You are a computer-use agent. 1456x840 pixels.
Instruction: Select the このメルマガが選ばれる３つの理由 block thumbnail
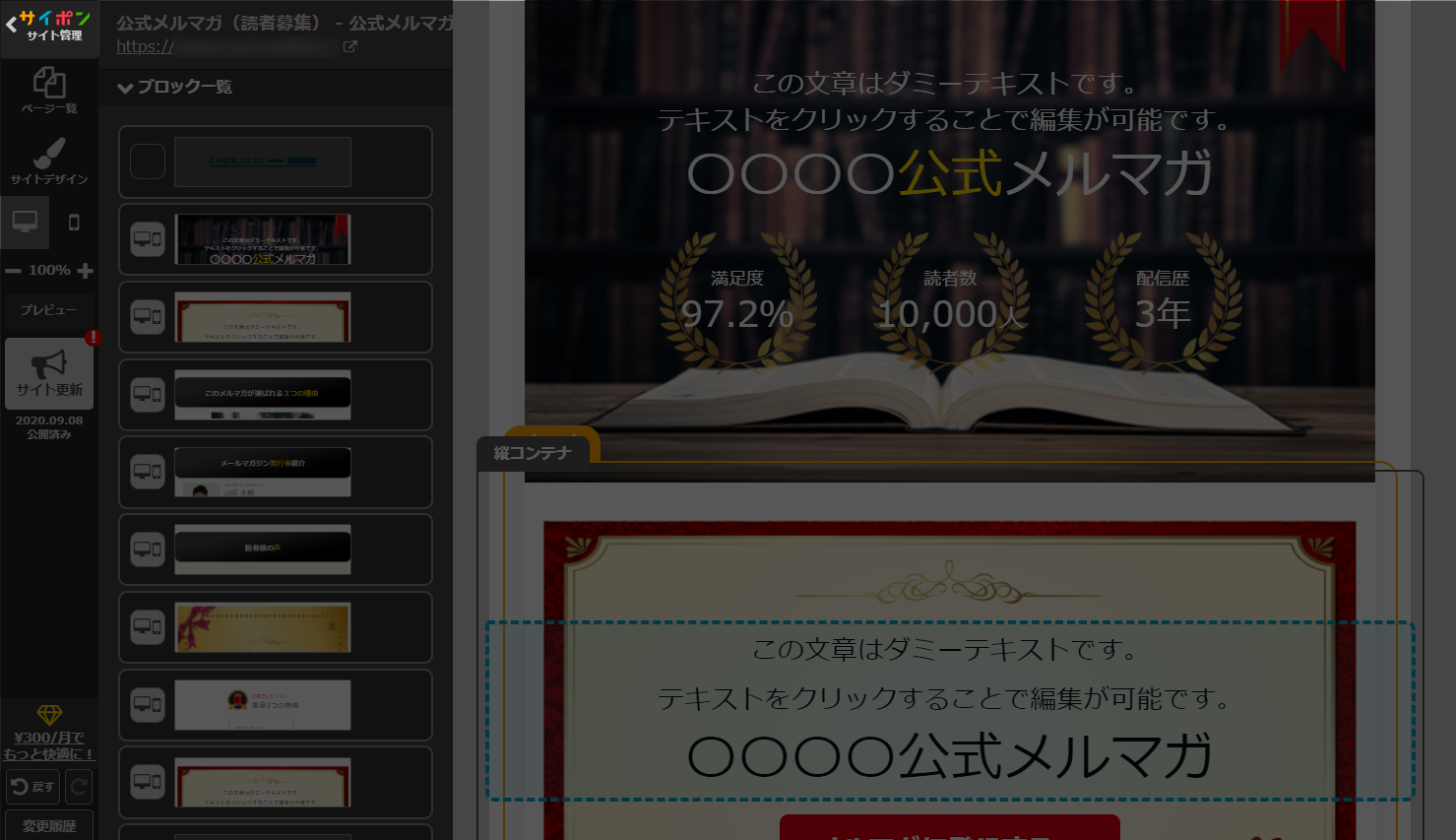pyautogui.click(x=263, y=395)
